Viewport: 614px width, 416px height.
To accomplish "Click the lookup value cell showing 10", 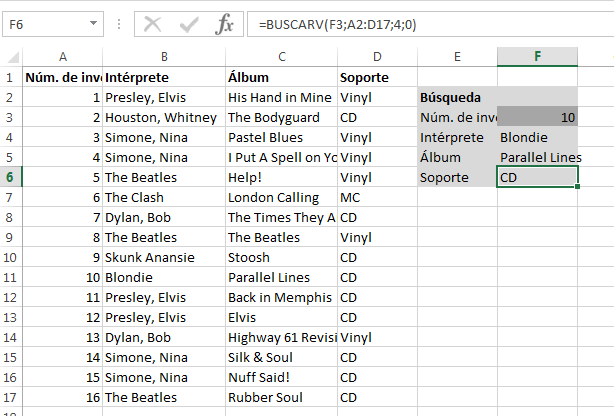I will (537, 117).
